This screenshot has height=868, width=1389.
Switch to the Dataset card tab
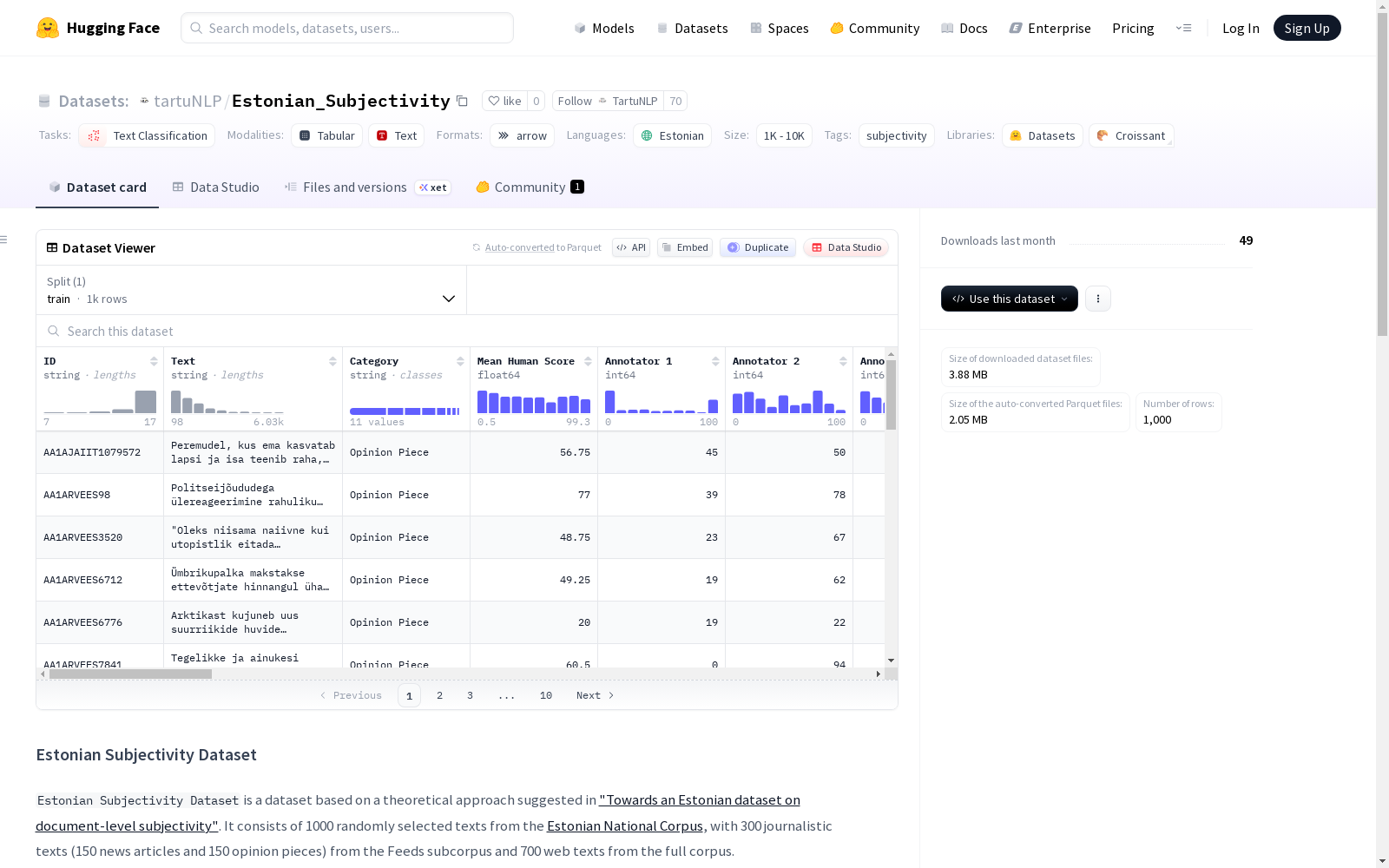[97, 187]
